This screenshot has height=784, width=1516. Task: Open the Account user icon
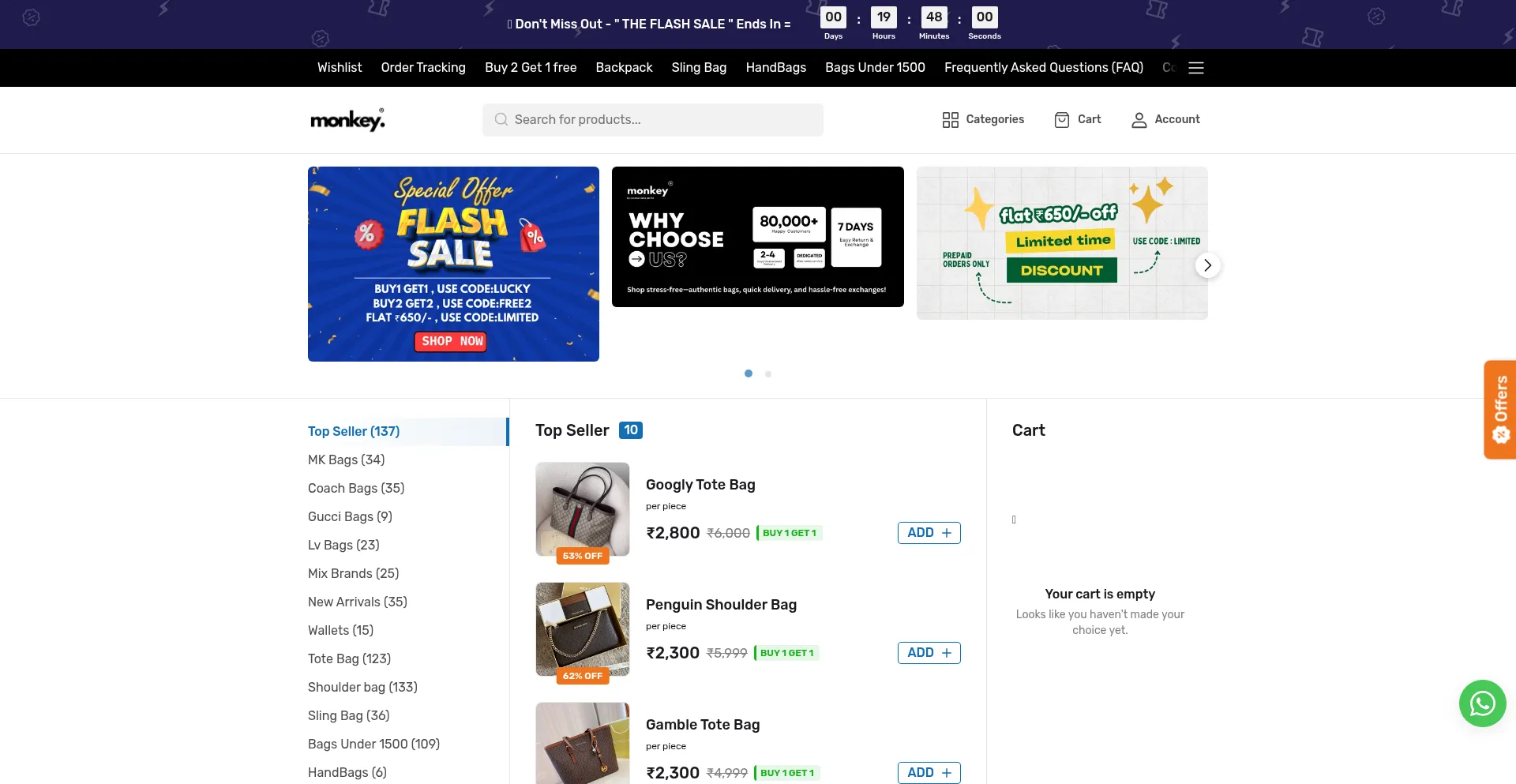(x=1139, y=120)
